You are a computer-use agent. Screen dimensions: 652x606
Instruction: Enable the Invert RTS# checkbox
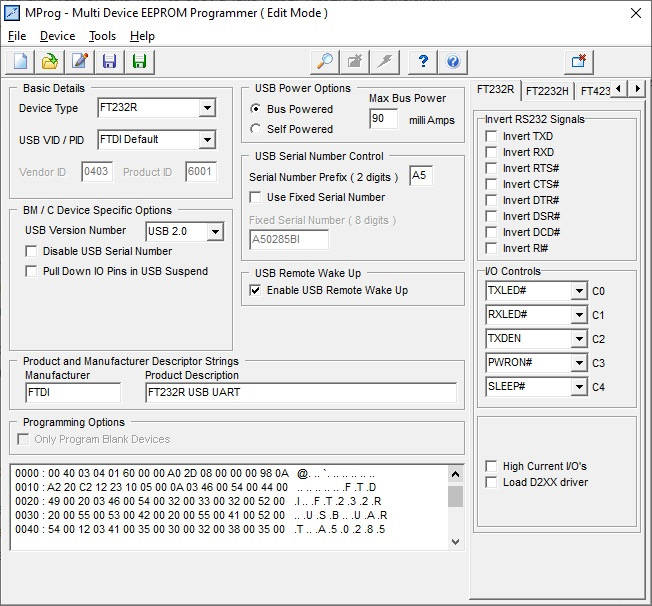coord(491,168)
